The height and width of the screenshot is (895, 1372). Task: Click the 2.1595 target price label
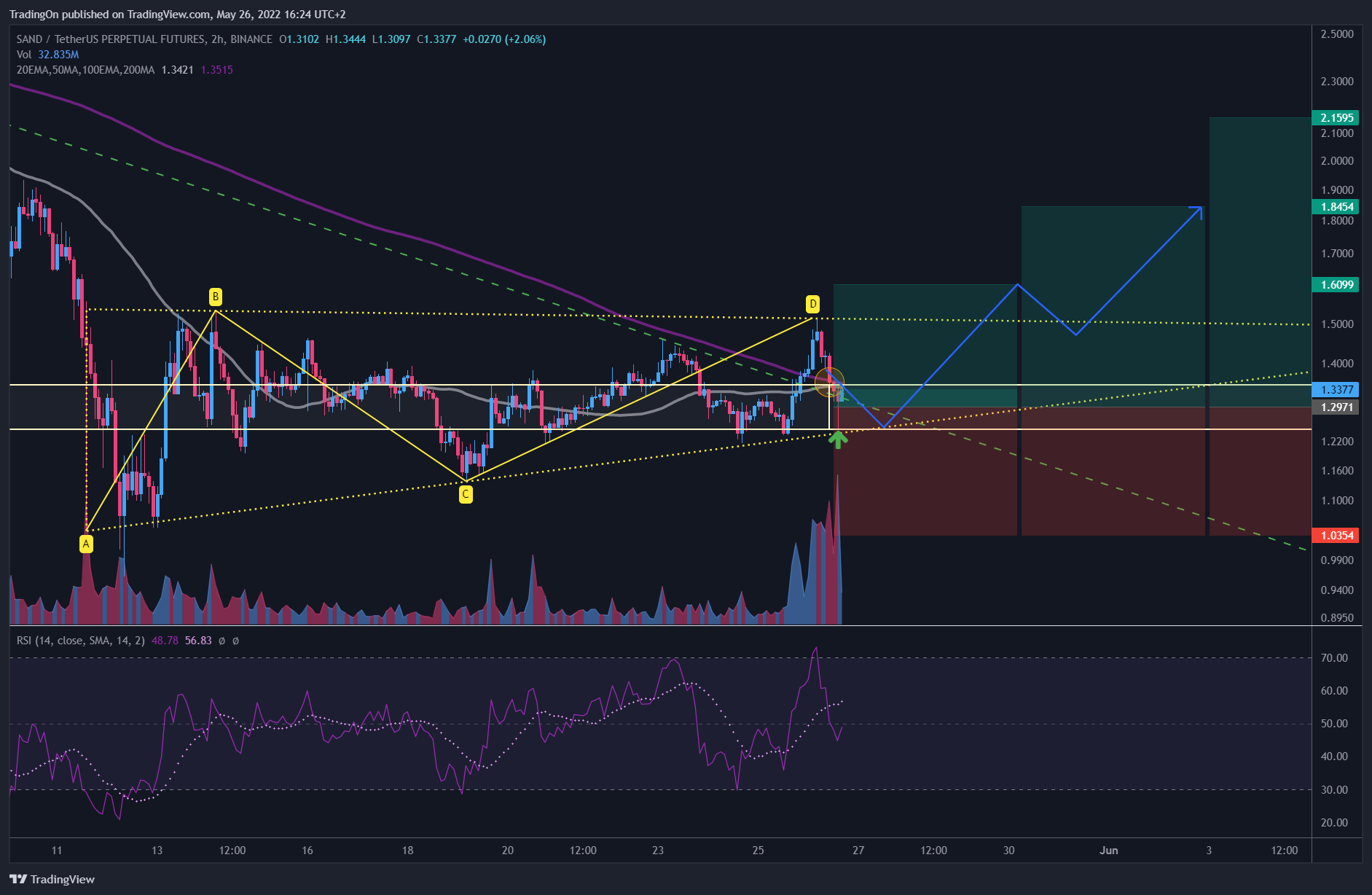click(x=1336, y=117)
